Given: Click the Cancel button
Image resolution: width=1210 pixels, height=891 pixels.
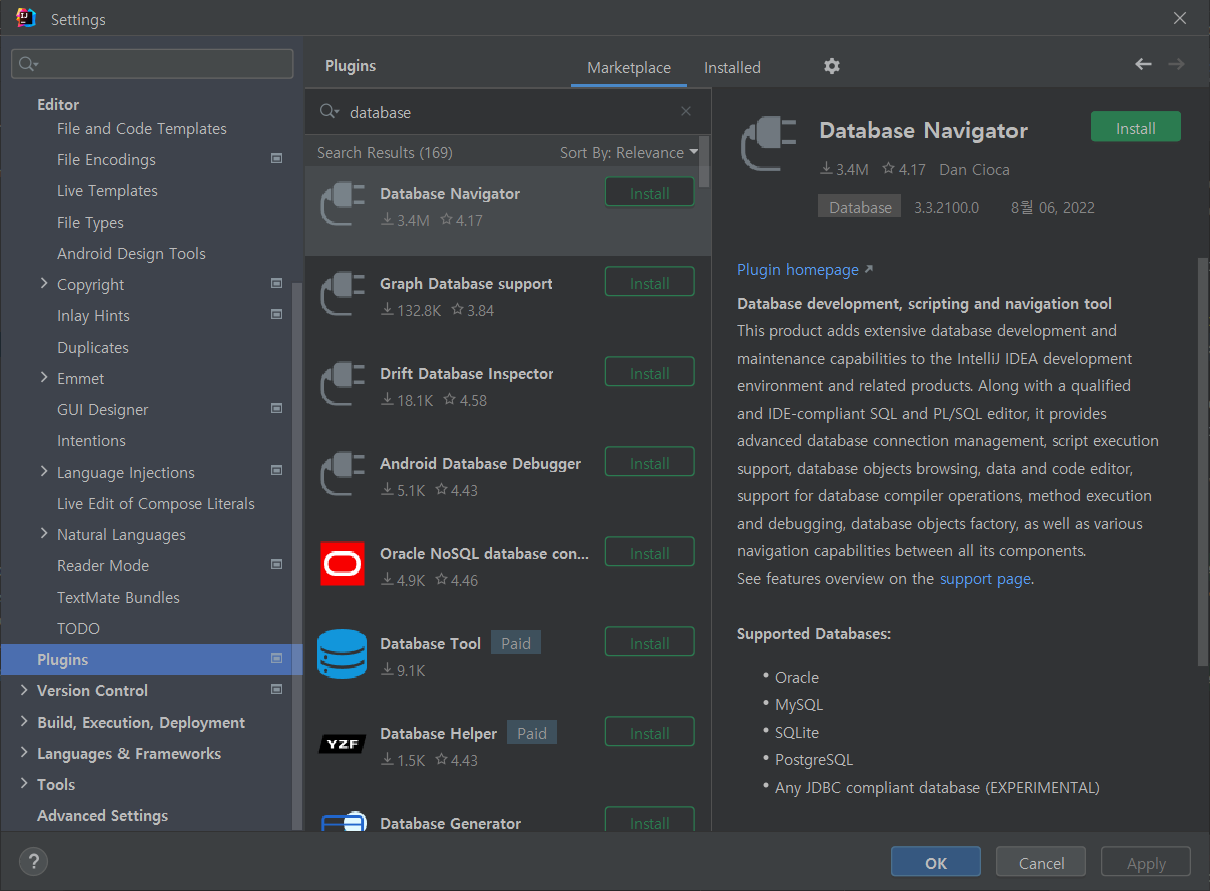Looking at the screenshot, I should click(1041, 863).
